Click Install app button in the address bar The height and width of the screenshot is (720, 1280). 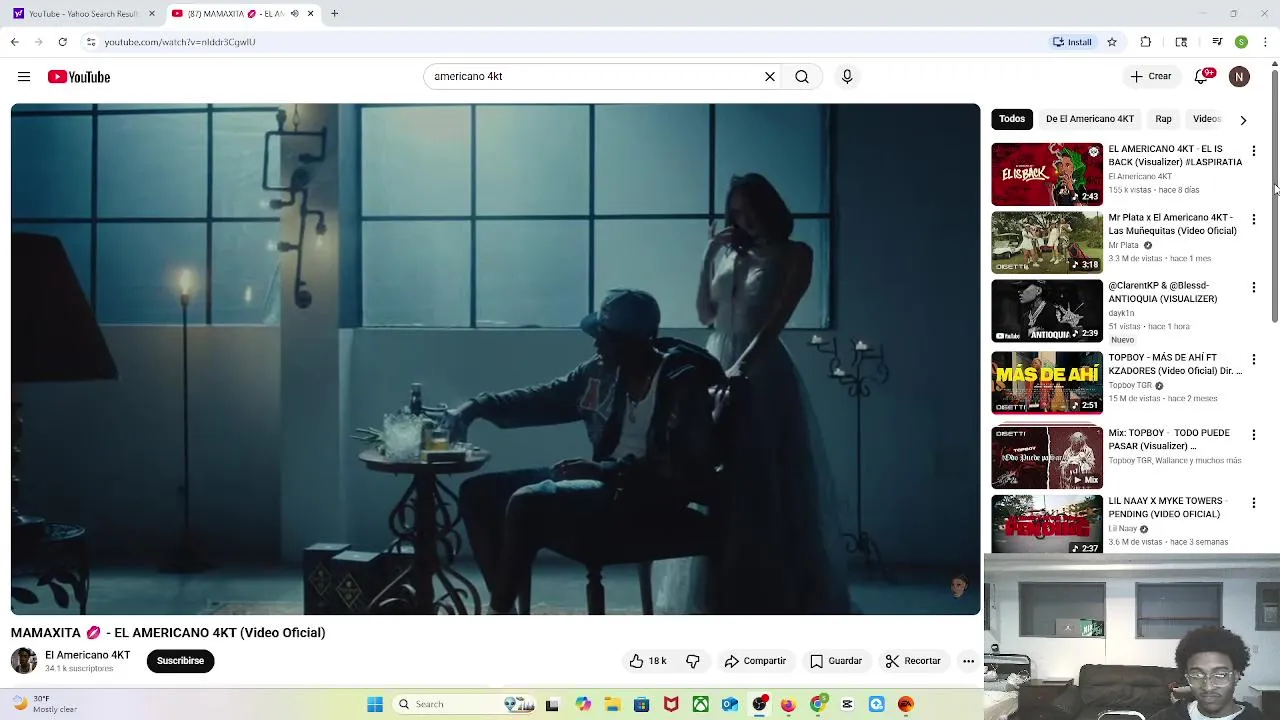1072,42
